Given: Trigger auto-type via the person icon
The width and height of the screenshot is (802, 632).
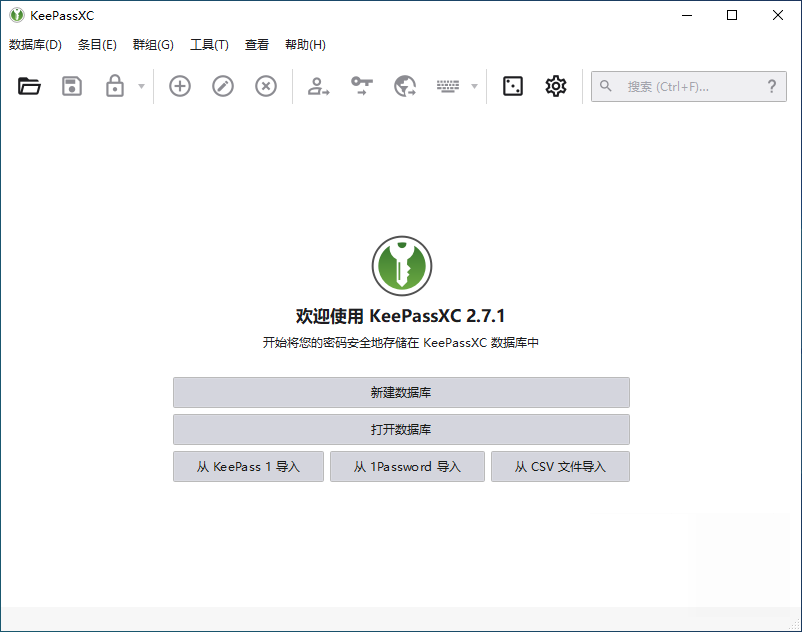Looking at the screenshot, I should click(x=317, y=86).
